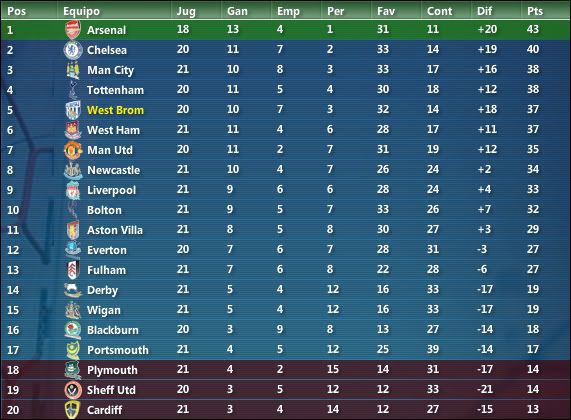Sort by the Equipo column header
The width and height of the screenshot is (571, 420).
click(x=81, y=12)
